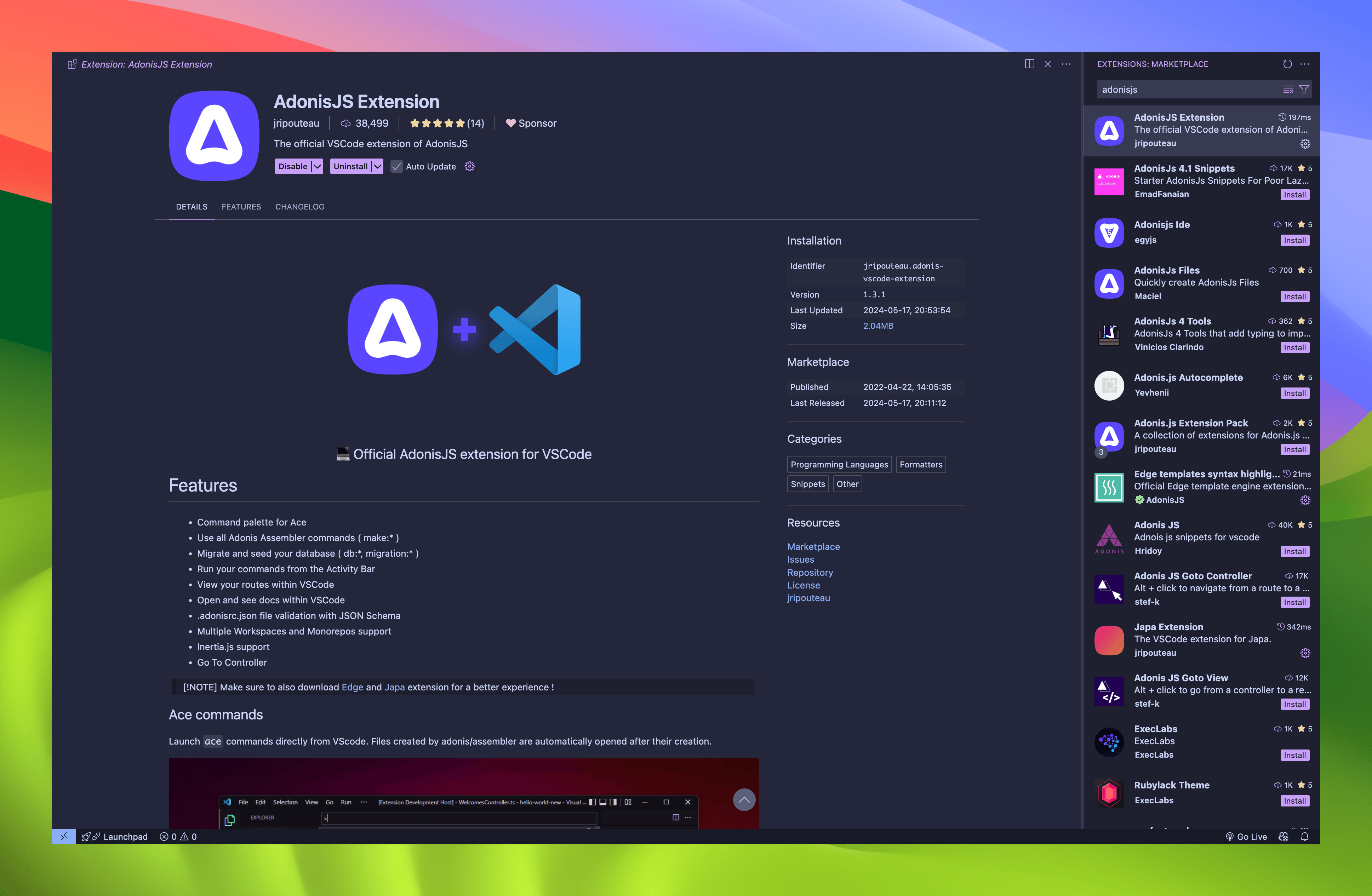Click the Sponsor link
The height and width of the screenshot is (896, 1372).
531,123
